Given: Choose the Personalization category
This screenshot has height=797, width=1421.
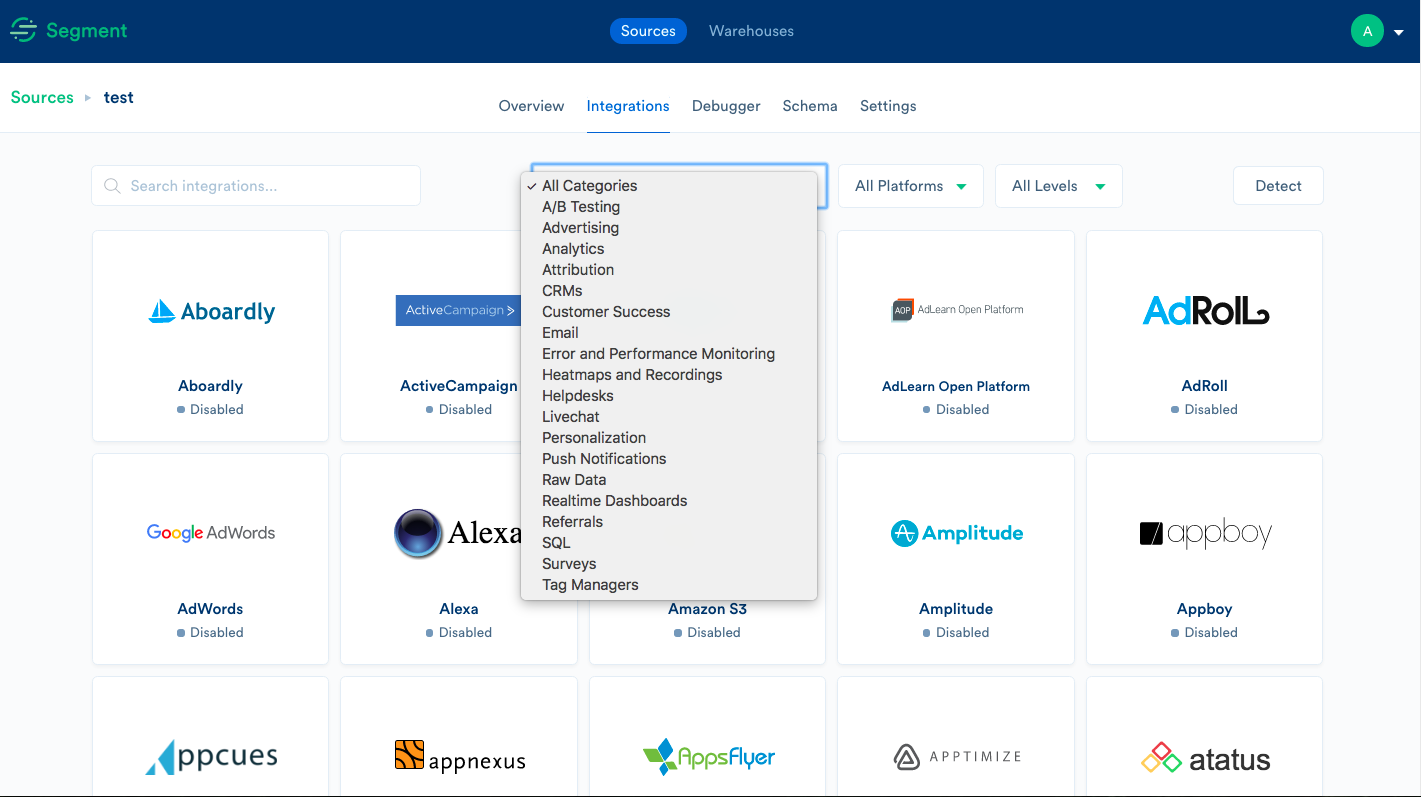Looking at the screenshot, I should tap(669, 438).
